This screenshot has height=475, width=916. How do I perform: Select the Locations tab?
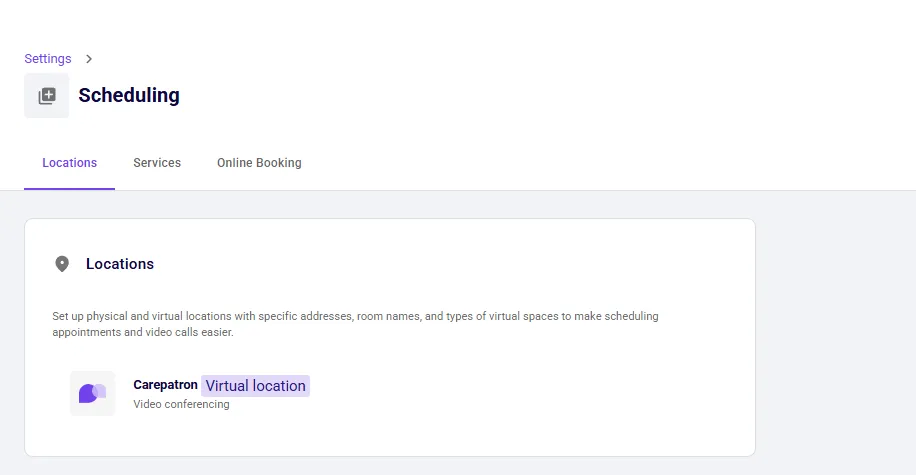pos(69,163)
